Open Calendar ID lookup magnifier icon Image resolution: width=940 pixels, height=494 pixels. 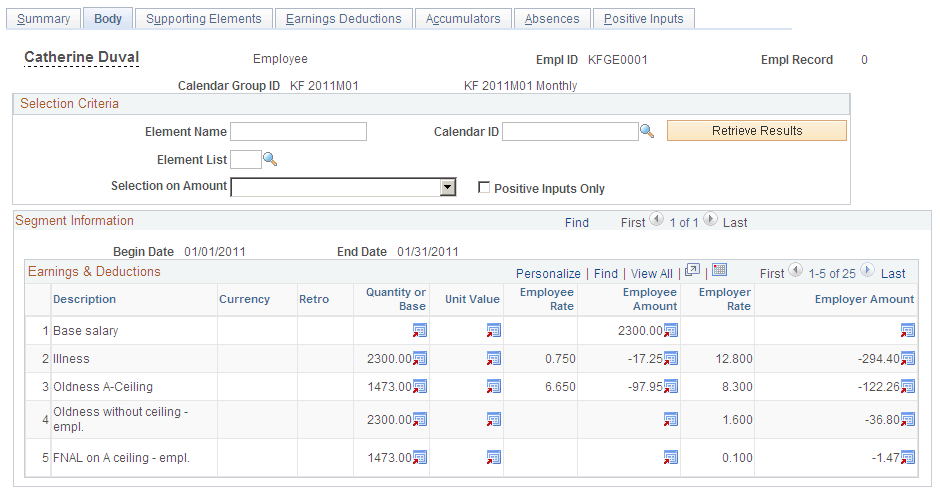click(647, 131)
